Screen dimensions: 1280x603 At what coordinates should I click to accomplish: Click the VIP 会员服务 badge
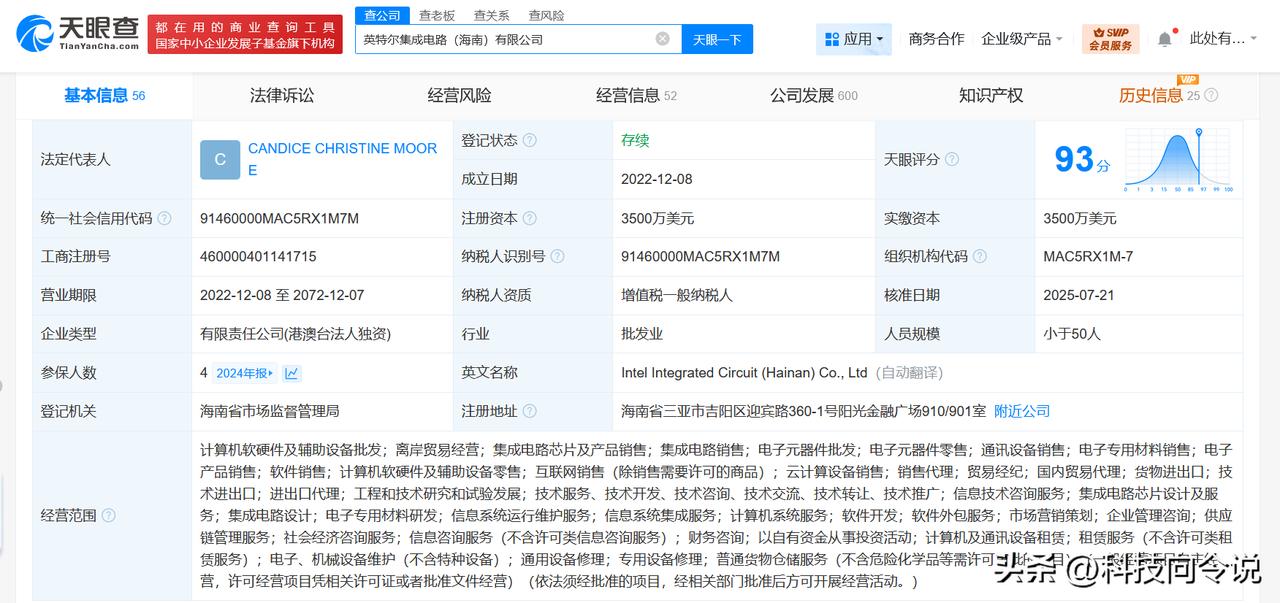point(1110,39)
